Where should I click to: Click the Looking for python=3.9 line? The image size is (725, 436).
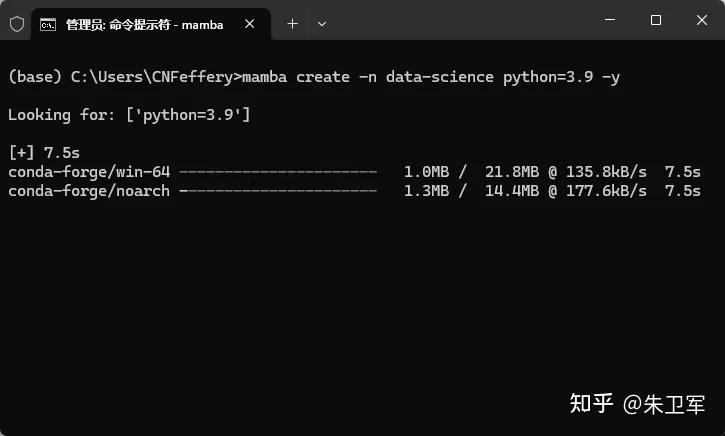[x=129, y=115]
